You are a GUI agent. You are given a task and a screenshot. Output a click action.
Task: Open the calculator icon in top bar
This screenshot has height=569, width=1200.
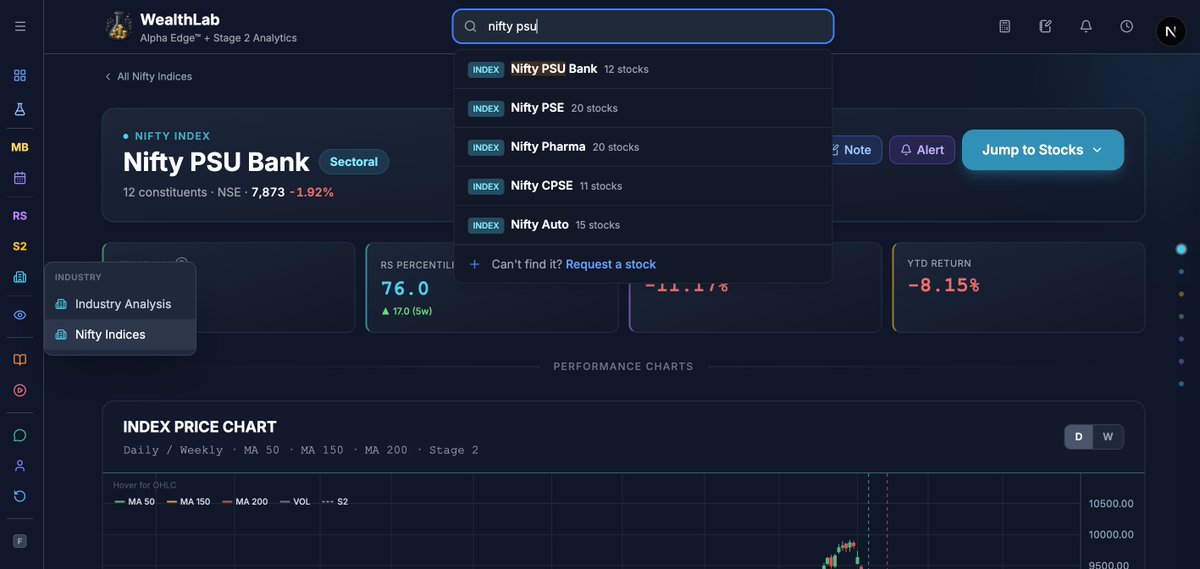1005,26
